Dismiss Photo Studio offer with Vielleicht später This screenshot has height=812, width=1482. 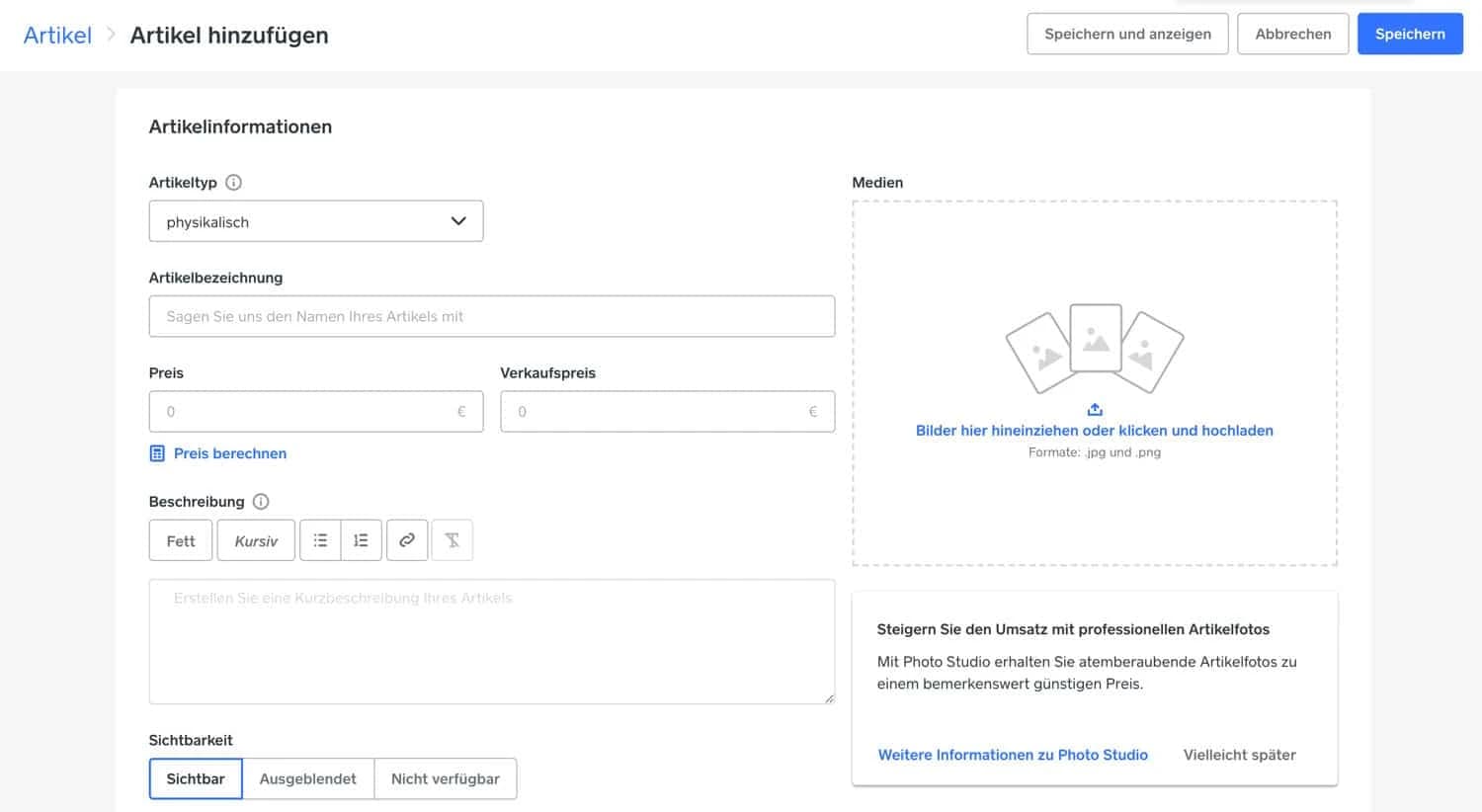tap(1239, 754)
